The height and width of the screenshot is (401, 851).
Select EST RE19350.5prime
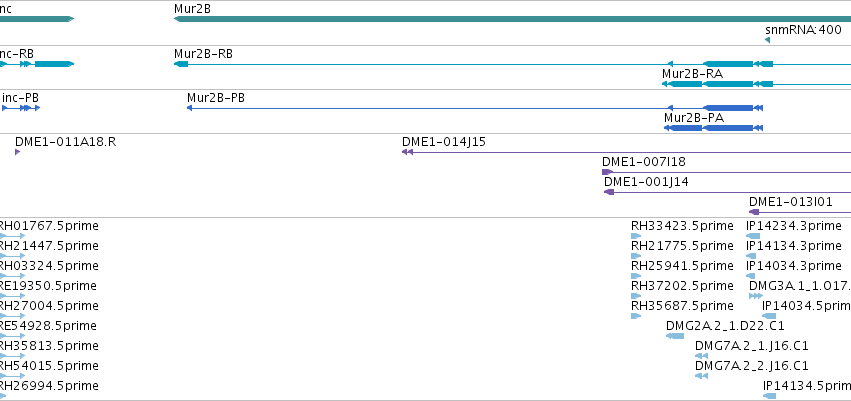[48, 285]
